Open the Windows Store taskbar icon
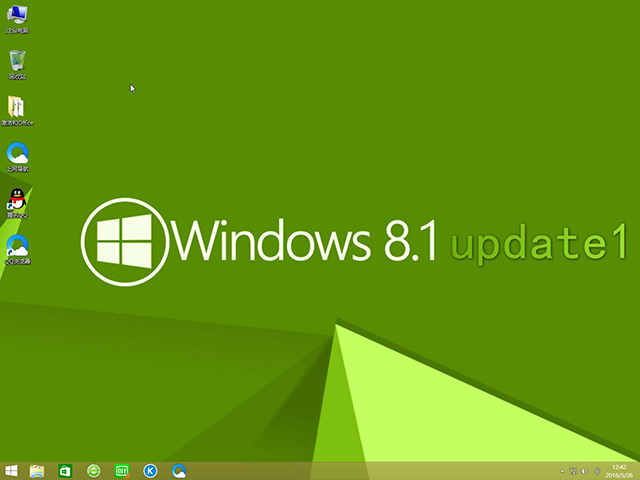 65,470
